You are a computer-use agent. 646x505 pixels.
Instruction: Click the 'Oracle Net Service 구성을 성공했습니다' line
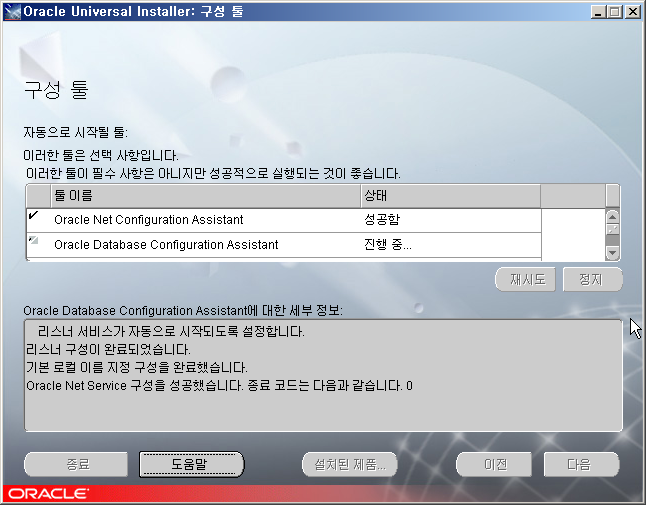click(219, 386)
